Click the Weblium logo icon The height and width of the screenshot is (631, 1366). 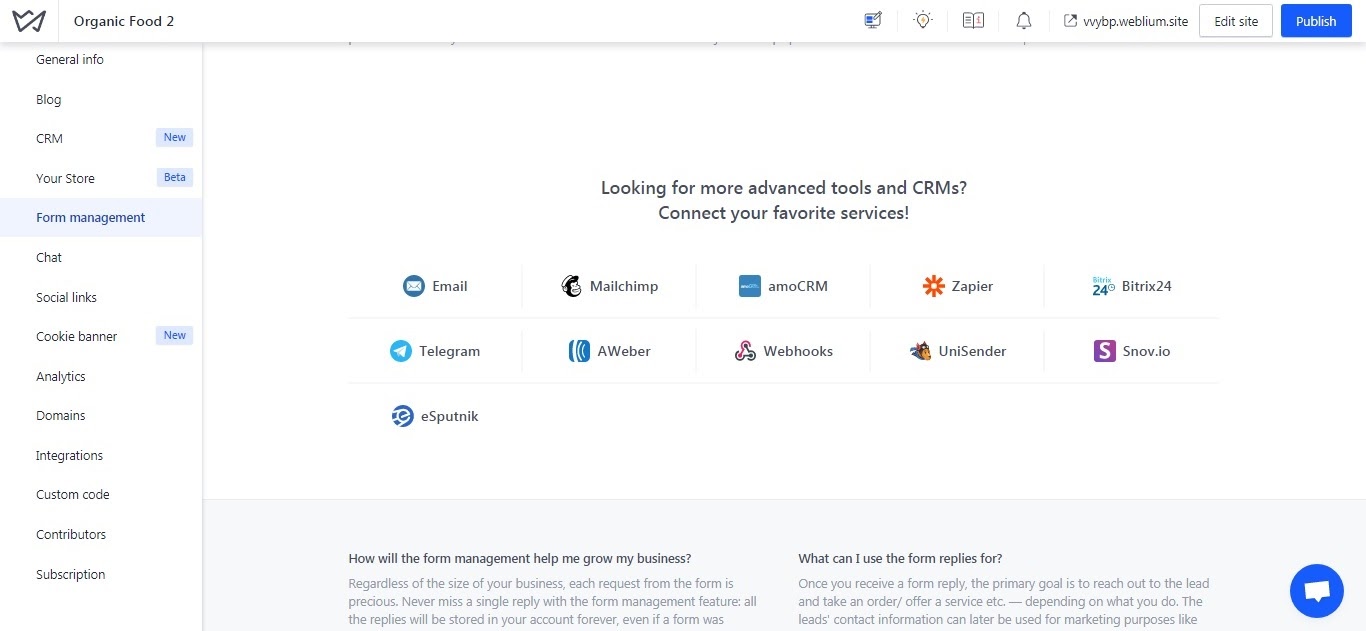pyautogui.click(x=29, y=21)
